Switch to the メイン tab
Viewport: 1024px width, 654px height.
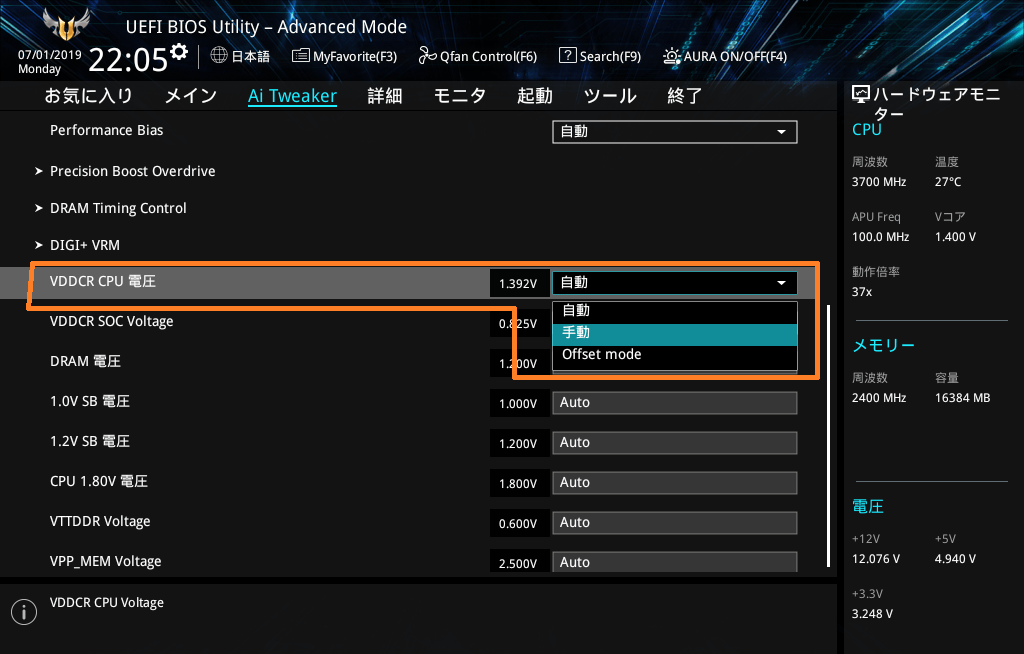tap(191, 96)
